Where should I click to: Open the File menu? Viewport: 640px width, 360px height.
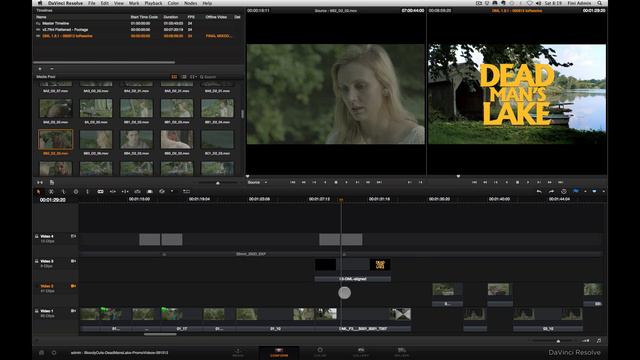click(92, 3)
